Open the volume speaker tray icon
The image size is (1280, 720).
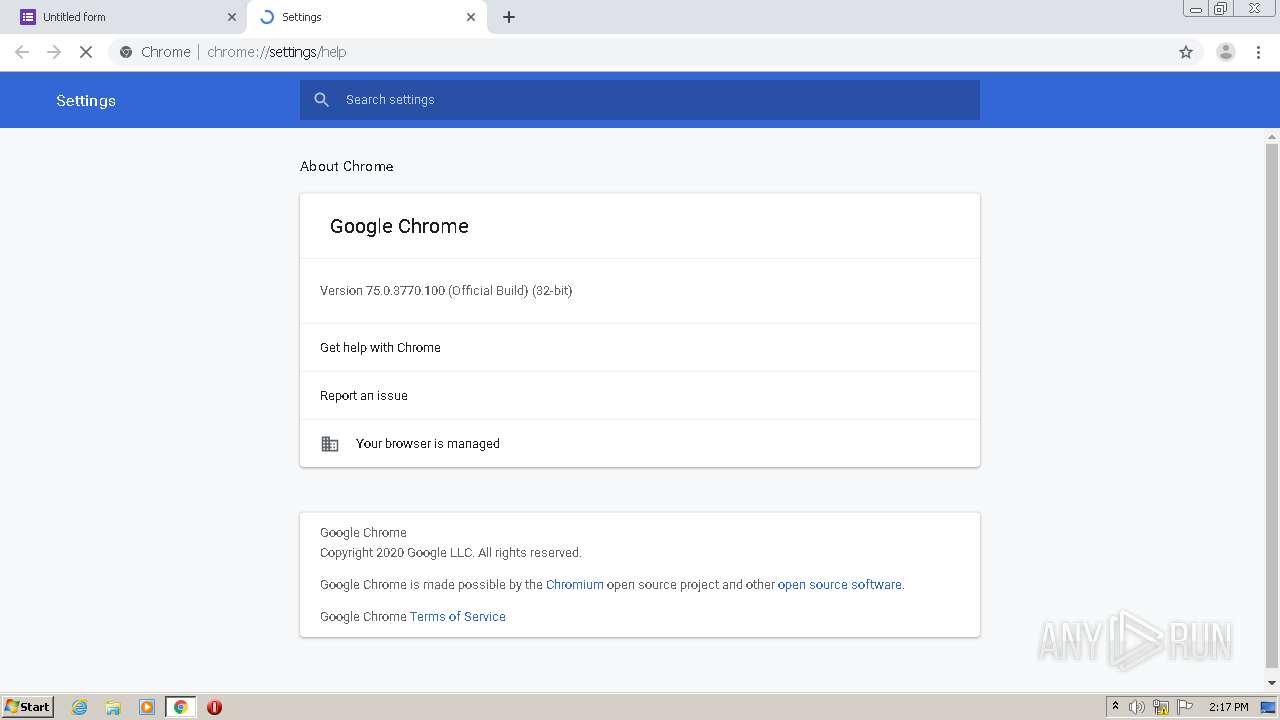pos(1137,707)
